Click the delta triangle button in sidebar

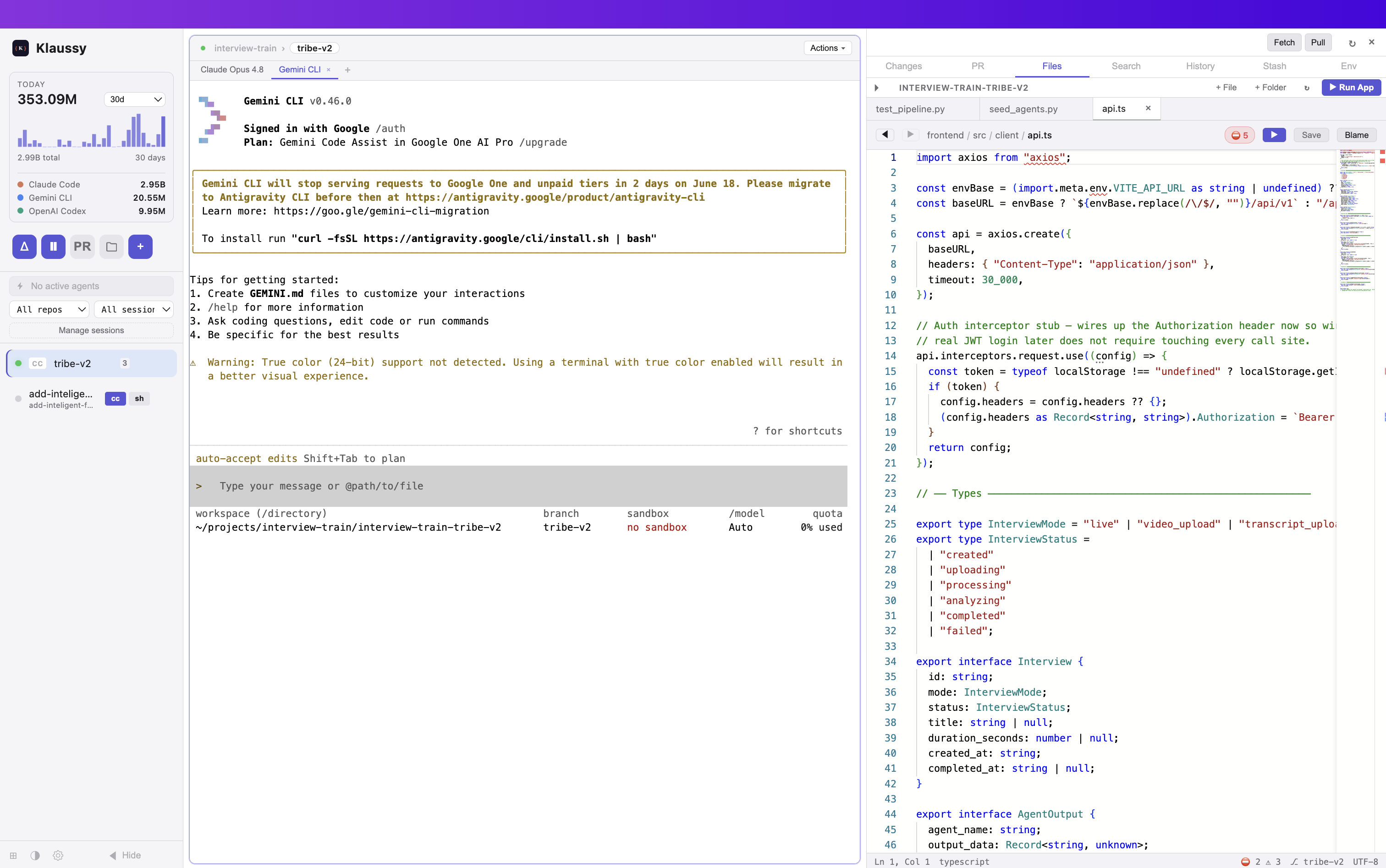tap(24, 247)
